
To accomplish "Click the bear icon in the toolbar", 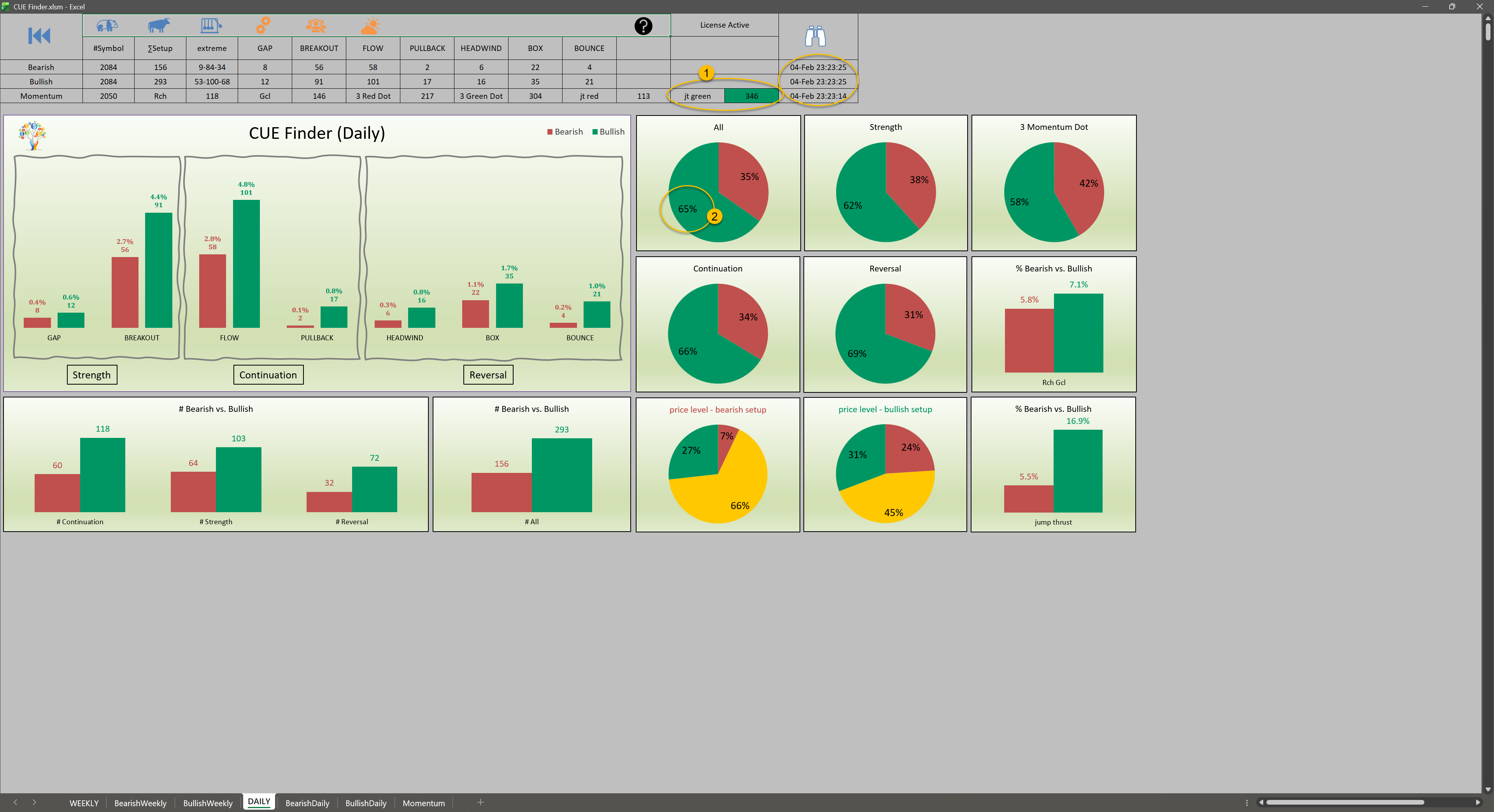I will [x=107, y=25].
